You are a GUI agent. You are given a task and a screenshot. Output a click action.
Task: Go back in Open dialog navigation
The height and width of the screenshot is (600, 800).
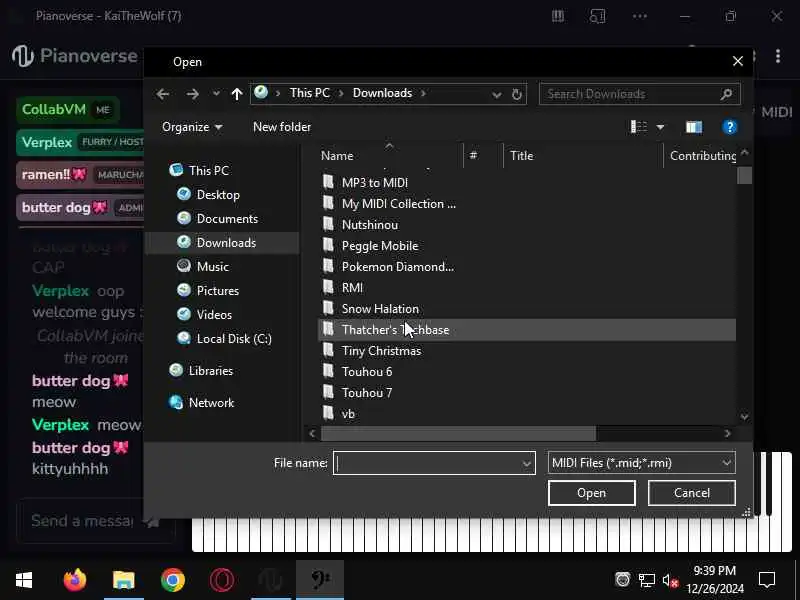click(x=163, y=94)
